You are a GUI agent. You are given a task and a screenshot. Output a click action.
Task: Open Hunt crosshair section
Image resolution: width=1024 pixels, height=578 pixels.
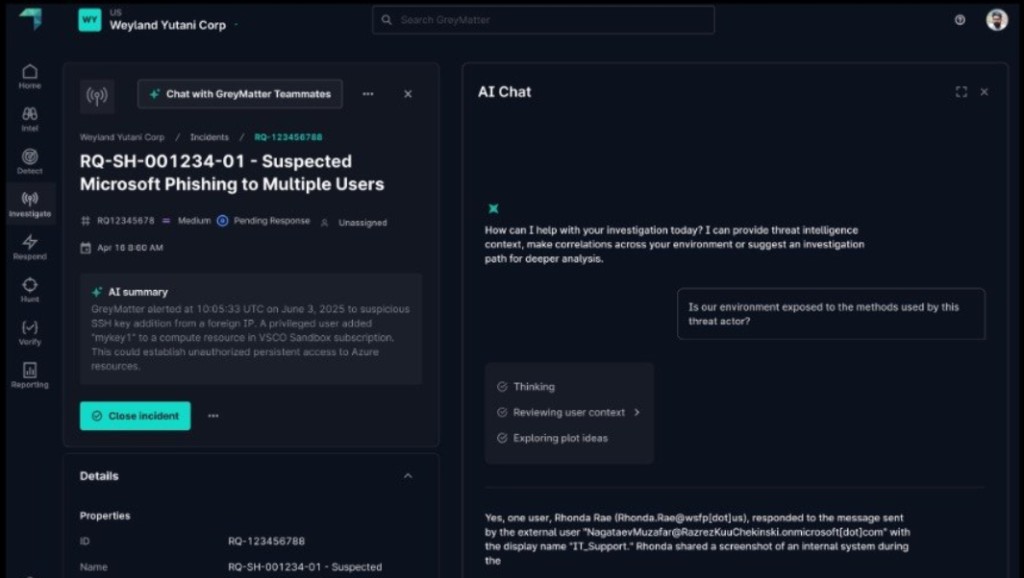[x=29, y=290]
